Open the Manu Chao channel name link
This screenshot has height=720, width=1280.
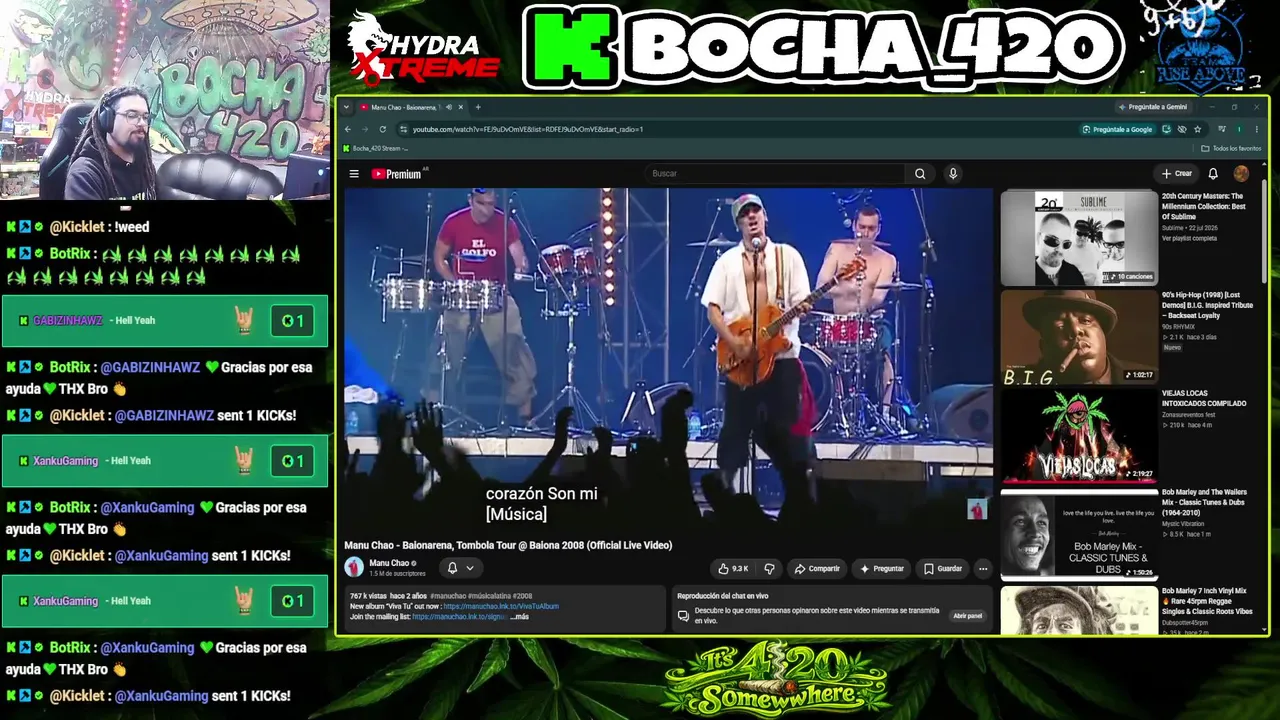[x=389, y=563]
